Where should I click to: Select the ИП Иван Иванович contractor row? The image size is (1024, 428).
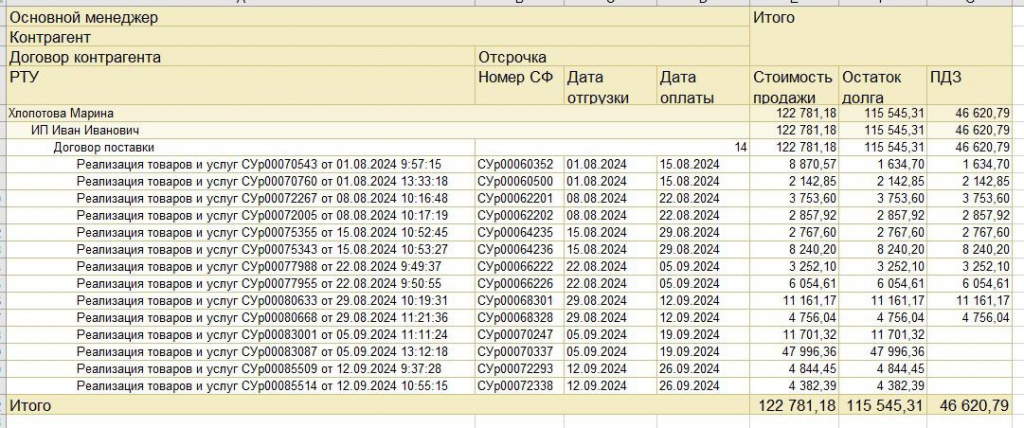click(x=84, y=131)
